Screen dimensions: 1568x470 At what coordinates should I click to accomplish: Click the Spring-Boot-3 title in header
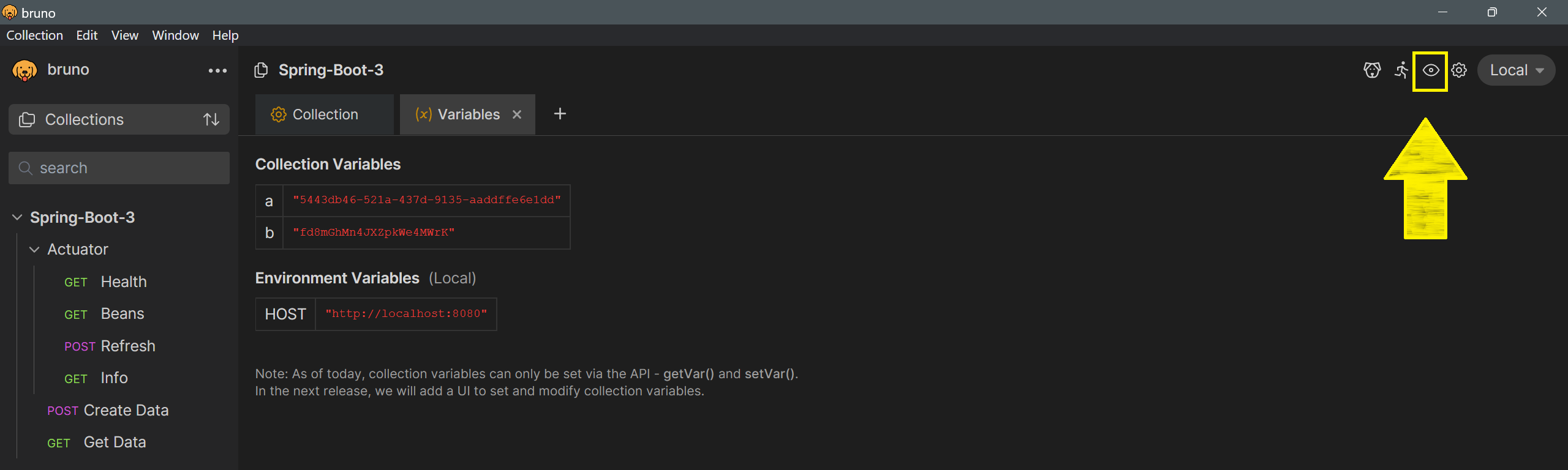click(x=331, y=70)
